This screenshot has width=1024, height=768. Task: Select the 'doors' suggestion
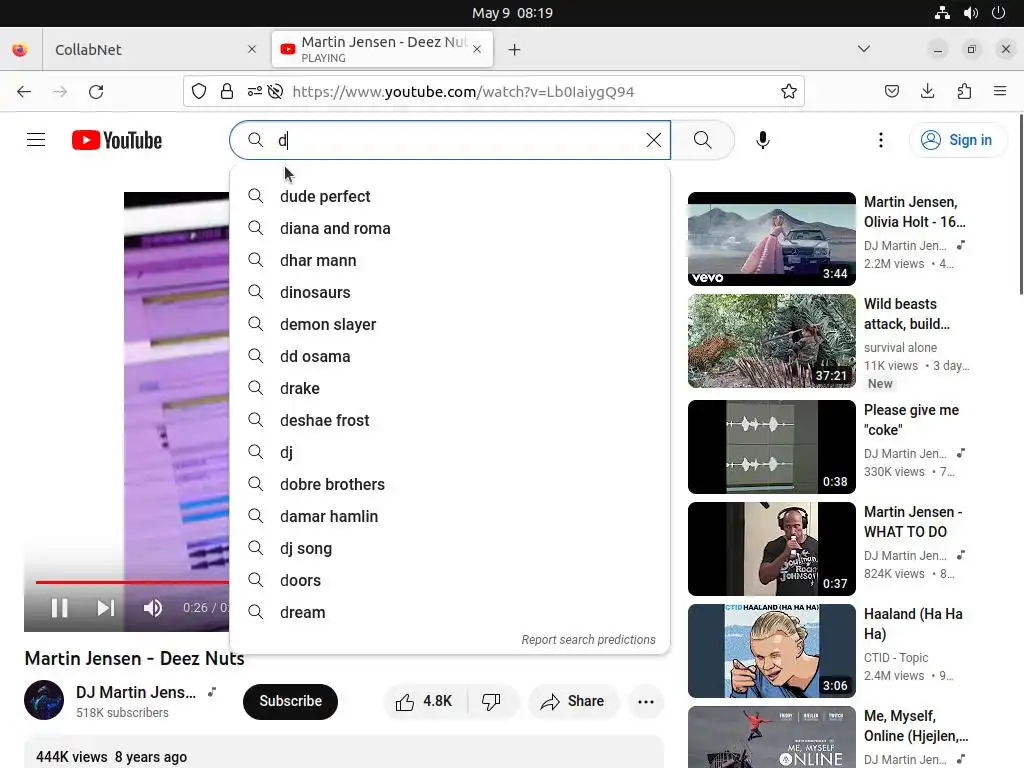tap(449, 580)
